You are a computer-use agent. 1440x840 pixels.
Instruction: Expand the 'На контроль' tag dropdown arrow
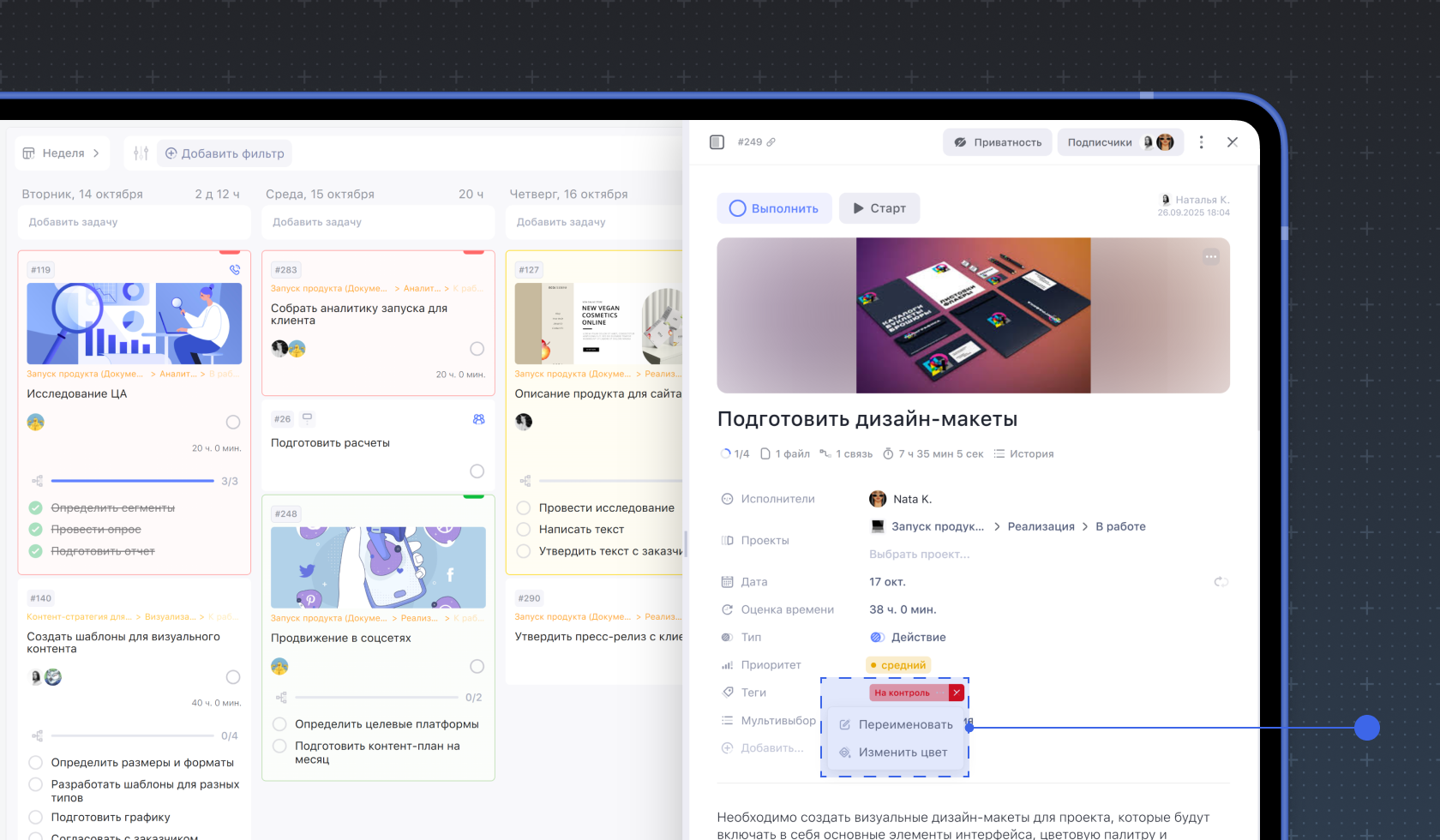957,693
